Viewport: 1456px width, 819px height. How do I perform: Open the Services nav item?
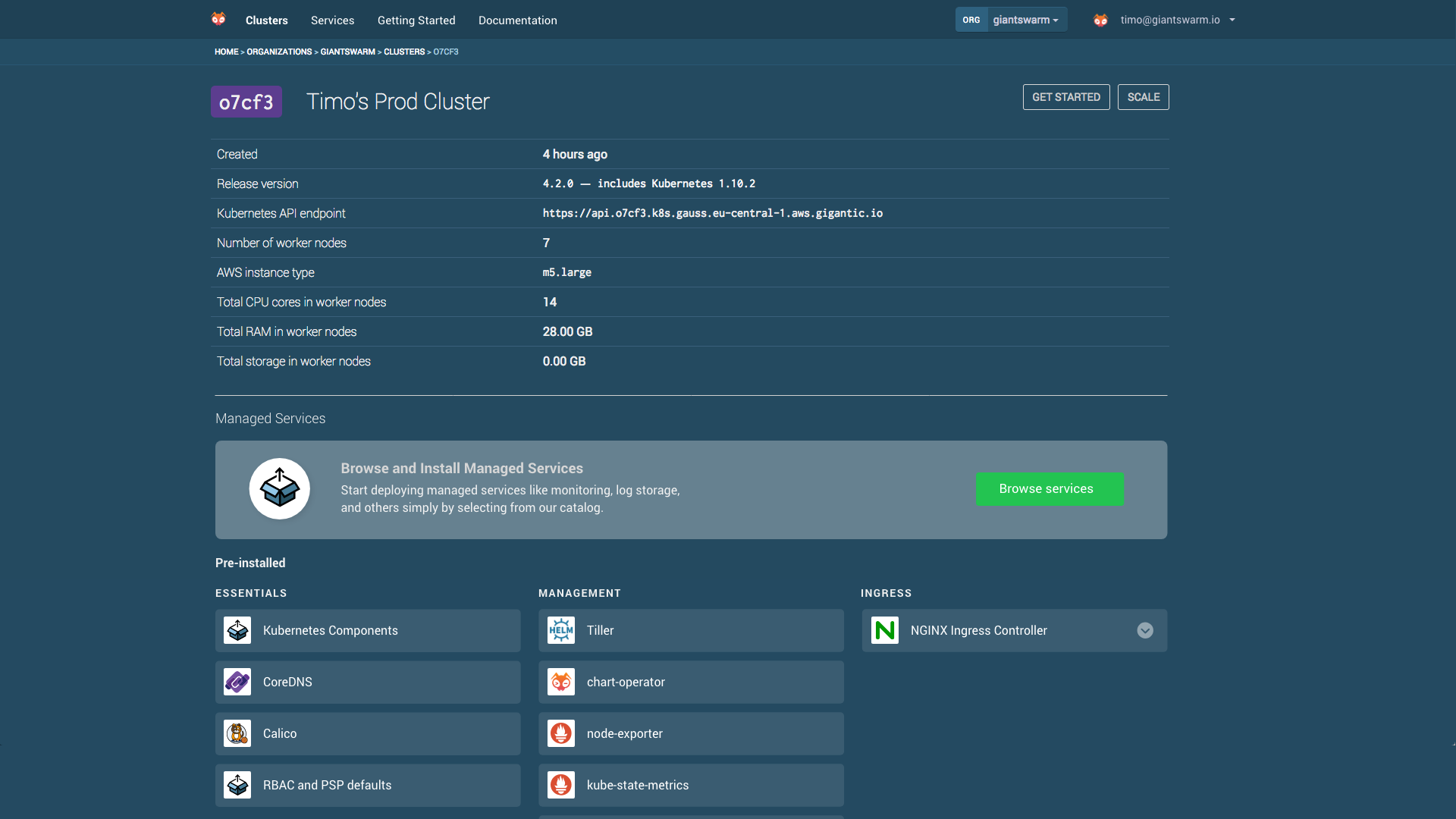pos(332,20)
